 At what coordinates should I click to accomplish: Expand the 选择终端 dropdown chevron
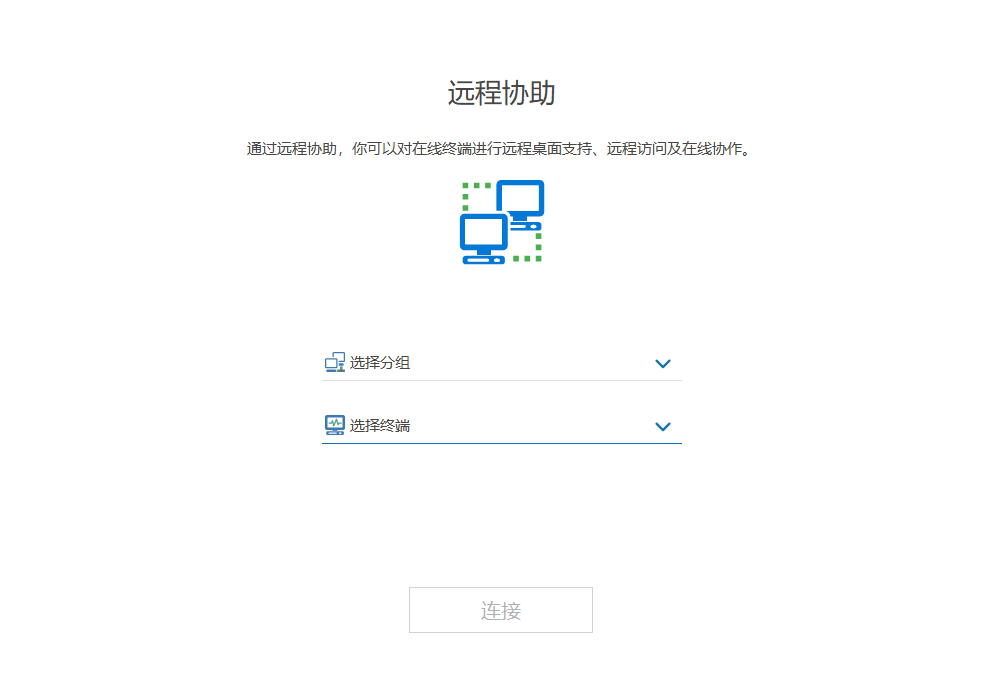tap(663, 427)
